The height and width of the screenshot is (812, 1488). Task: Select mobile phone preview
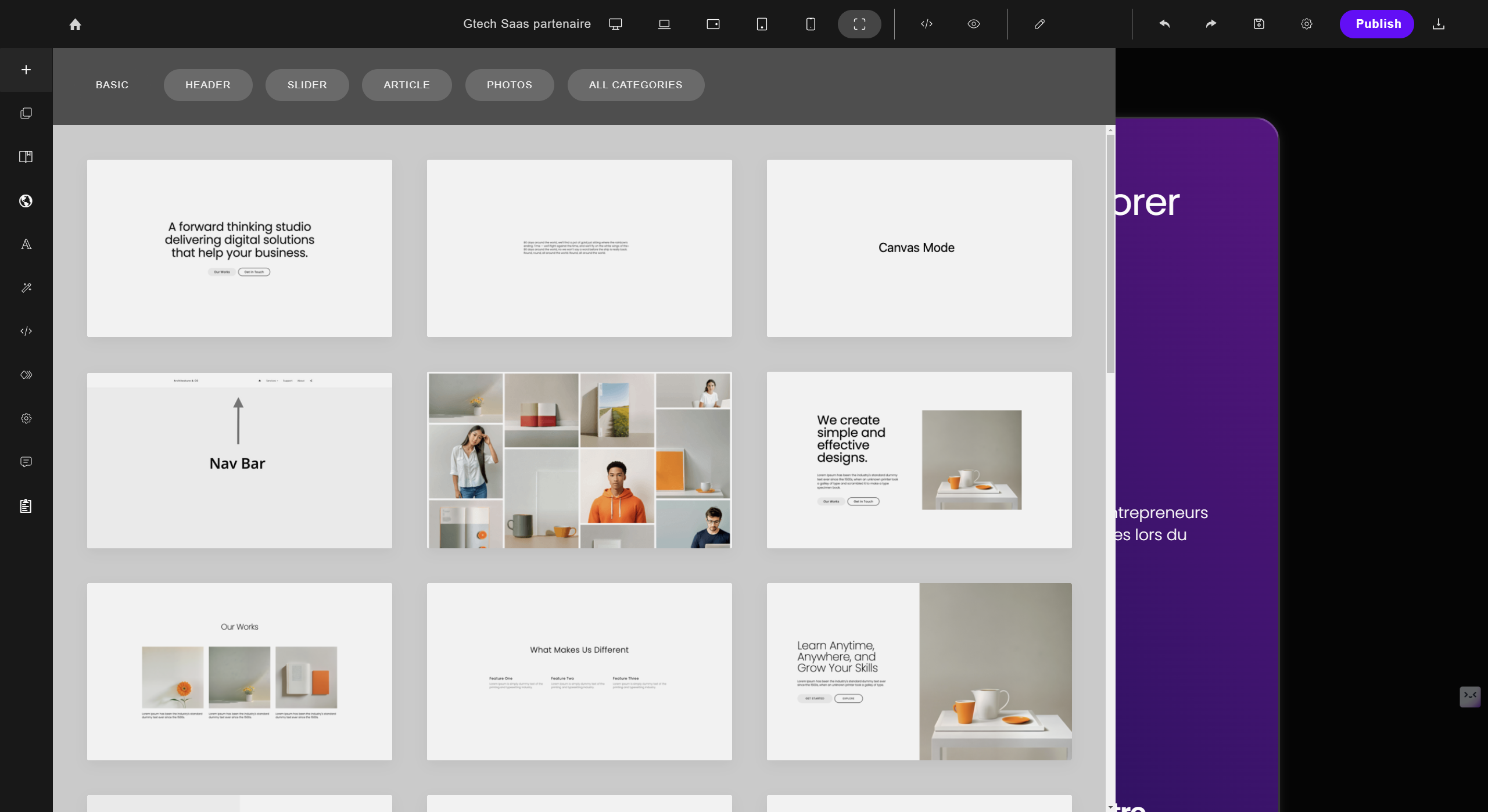click(811, 24)
